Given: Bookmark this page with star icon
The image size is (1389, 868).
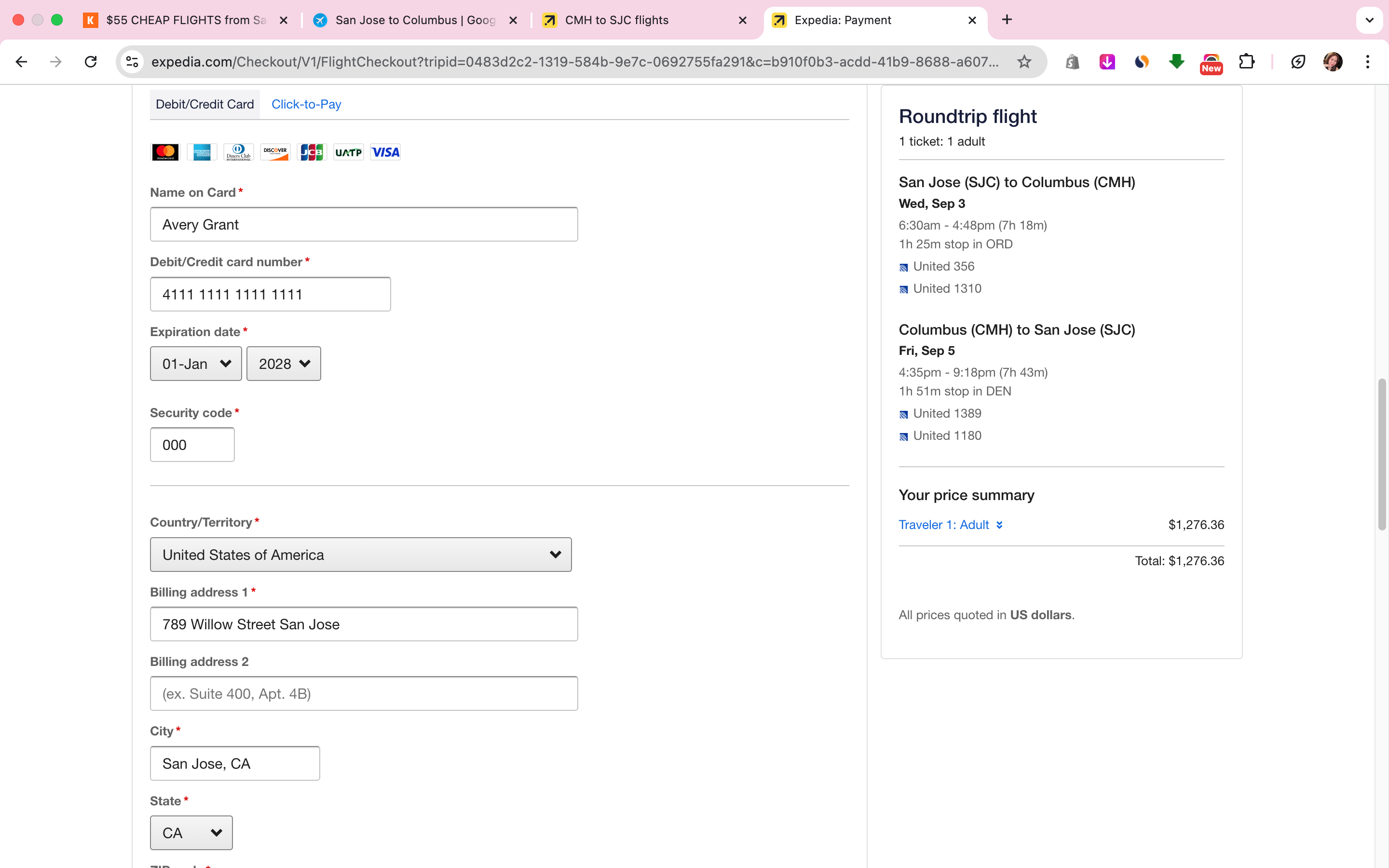Looking at the screenshot, I should pyautogui.click(x=1024, y=61).
